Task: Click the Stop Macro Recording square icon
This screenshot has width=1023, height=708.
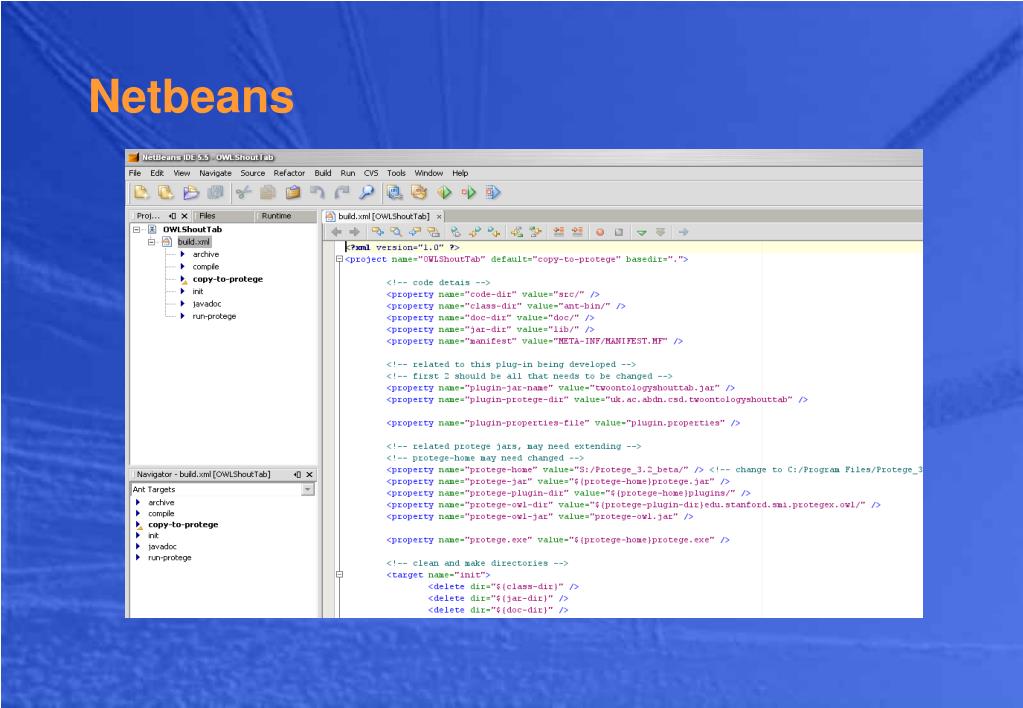Action: coord(618,232)
